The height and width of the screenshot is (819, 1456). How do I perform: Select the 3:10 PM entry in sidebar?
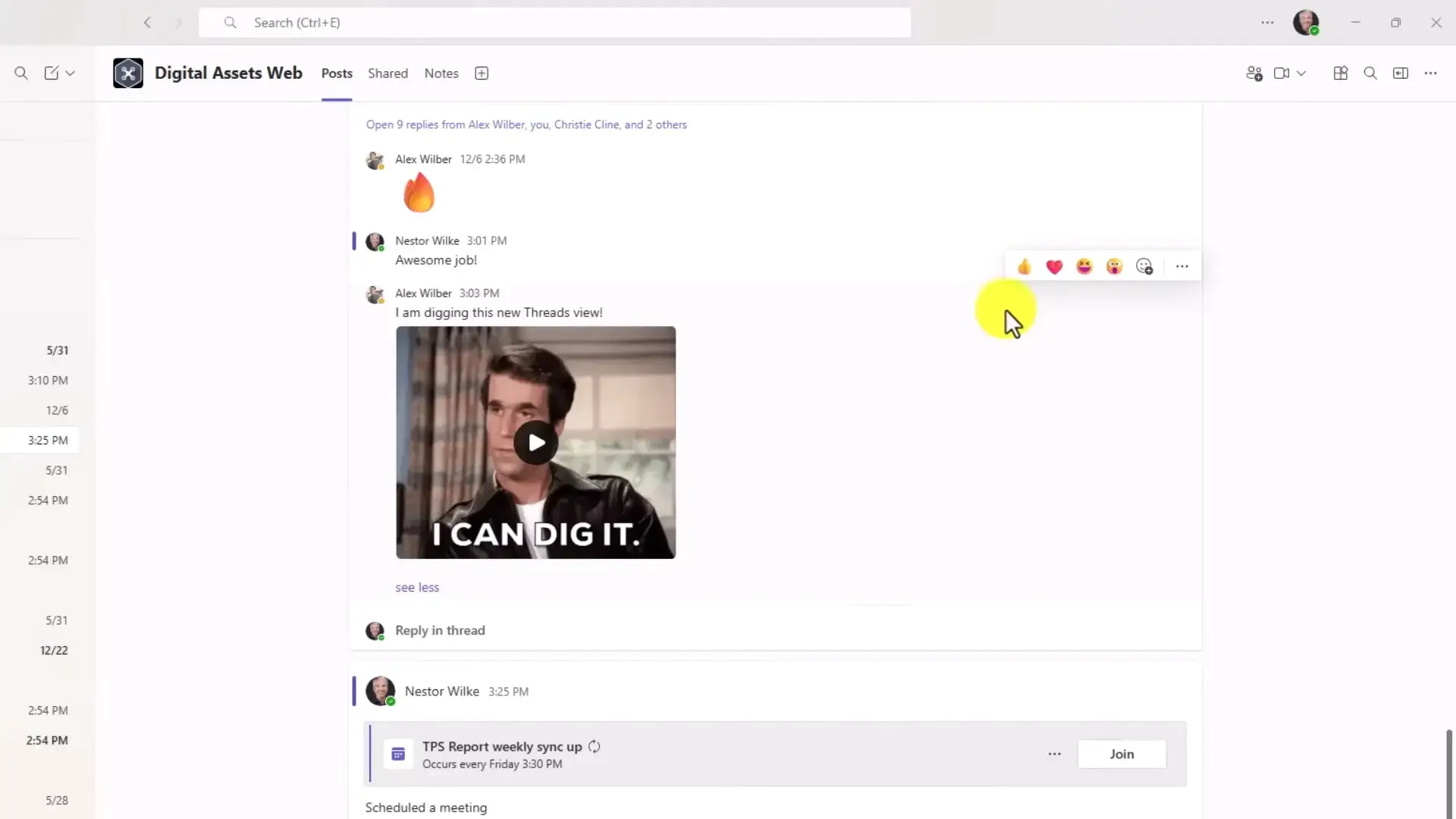pos(48,380)
